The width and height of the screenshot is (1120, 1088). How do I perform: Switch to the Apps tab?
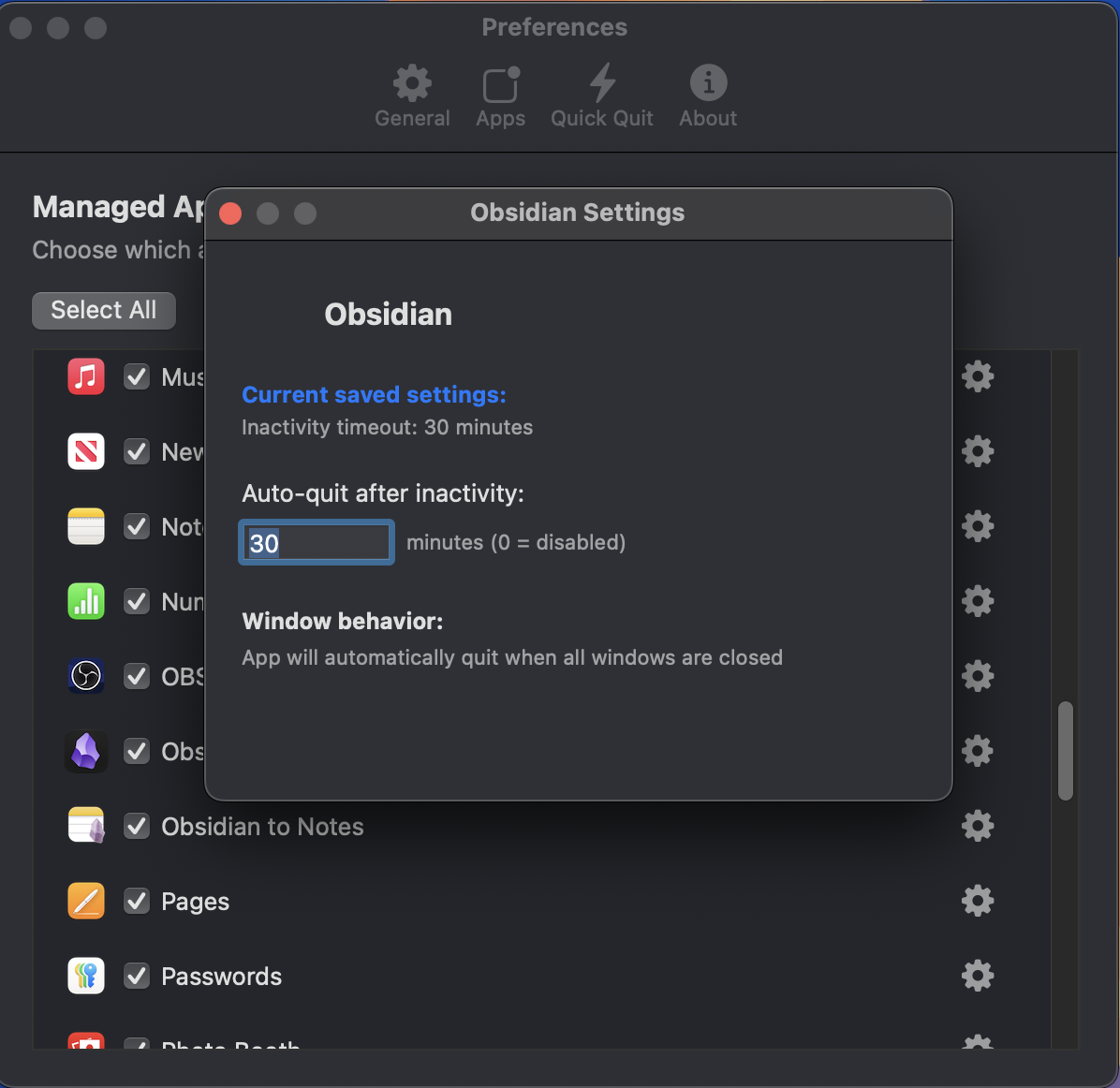(500, 96)
